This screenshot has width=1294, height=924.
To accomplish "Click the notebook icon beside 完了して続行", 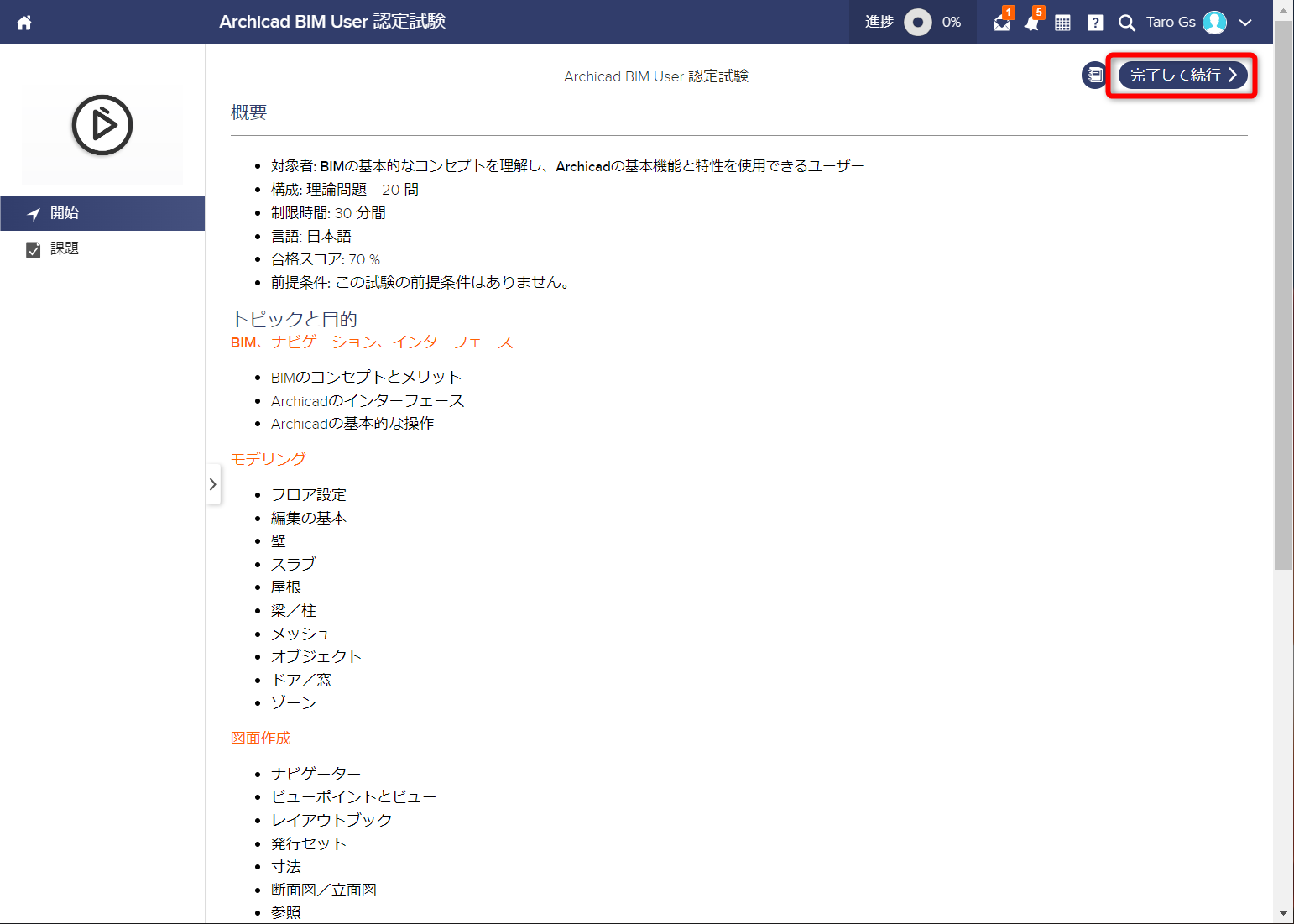I will click(1094, 76).
